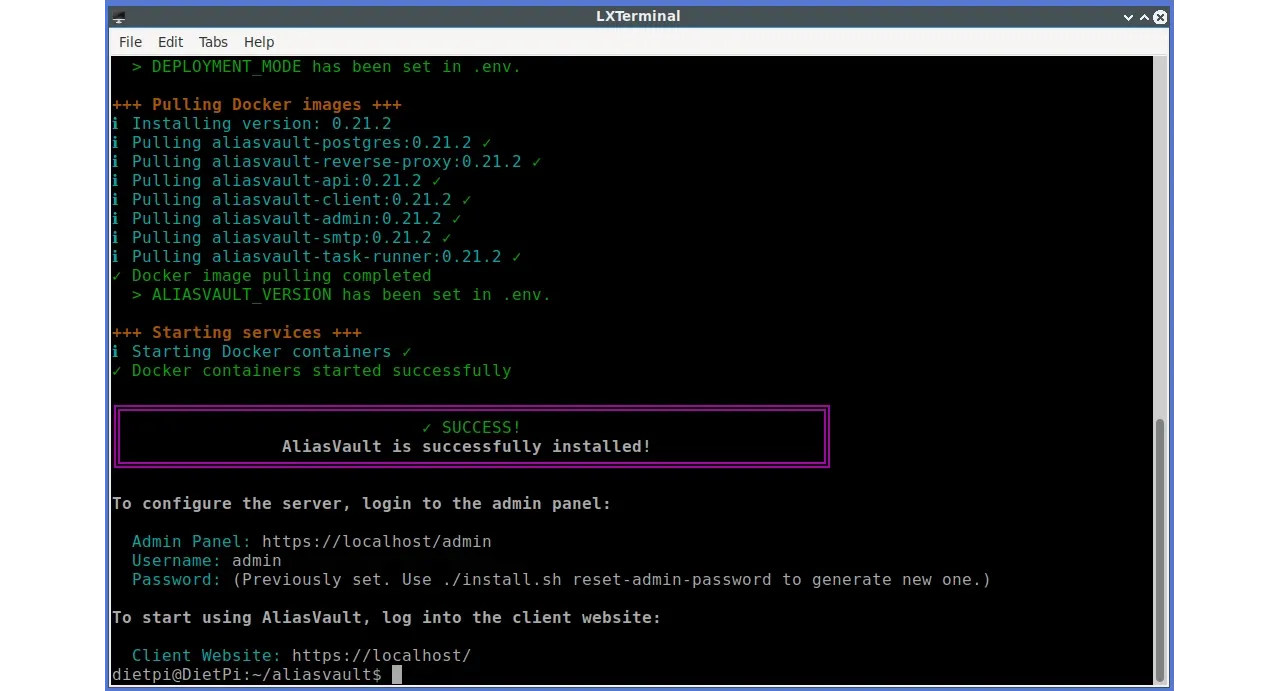
Task: Click the Username: admin line
Action: pos(206,561)
